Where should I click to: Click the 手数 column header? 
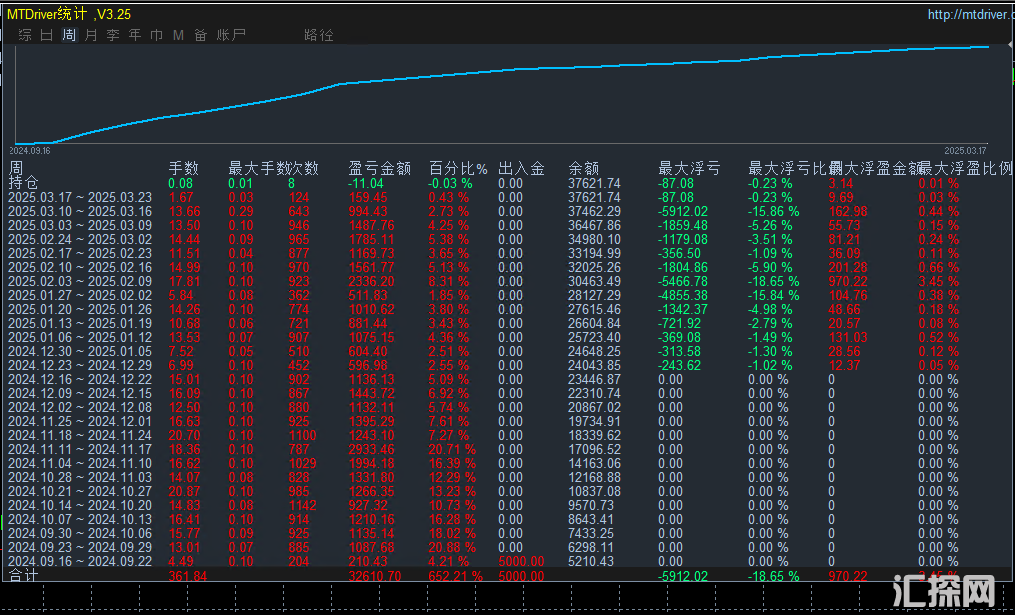click(183, 169)
